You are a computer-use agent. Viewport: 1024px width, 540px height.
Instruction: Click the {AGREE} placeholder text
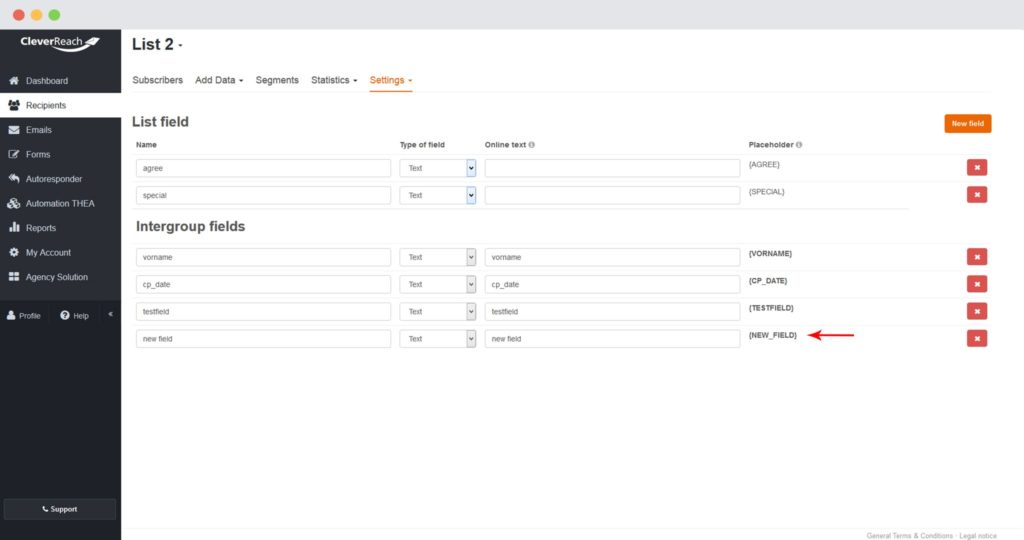click(x=764, y=165)
